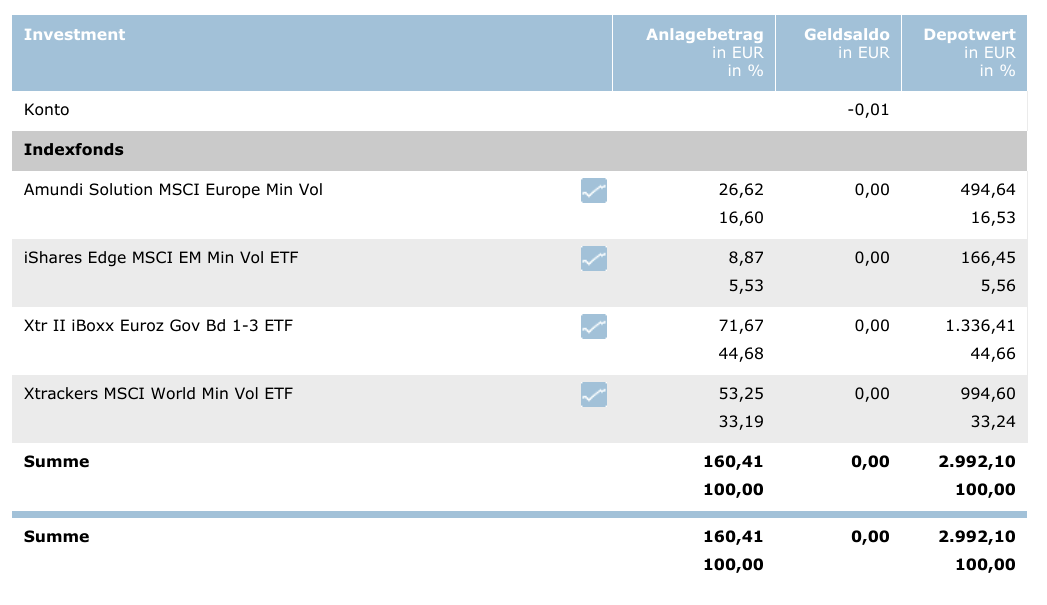Select Xtr II iBoxx Euroz Gov Bd 1-3 ETF

[158, 326]
